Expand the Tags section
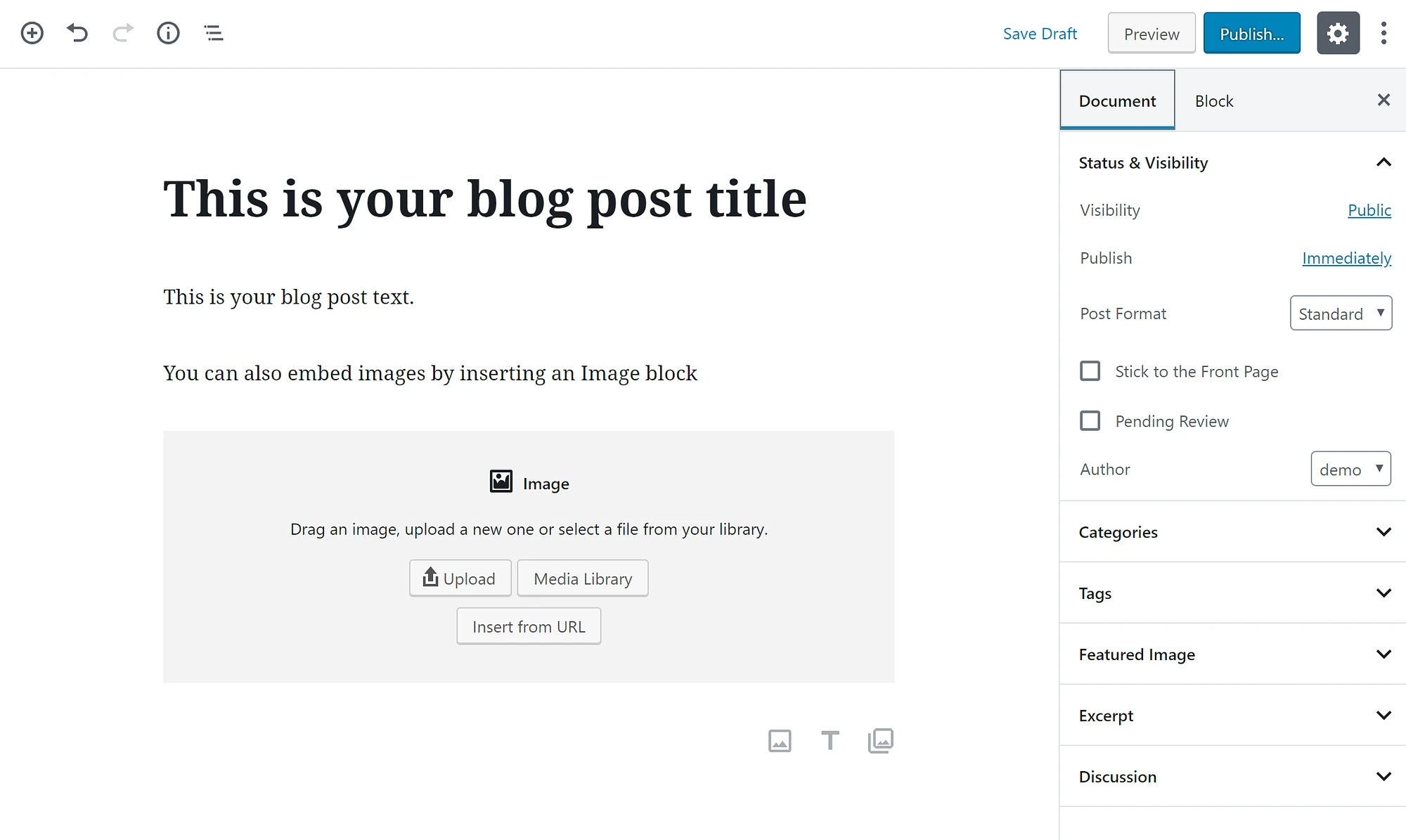Screen dimensions: 1406x840 1385,593
